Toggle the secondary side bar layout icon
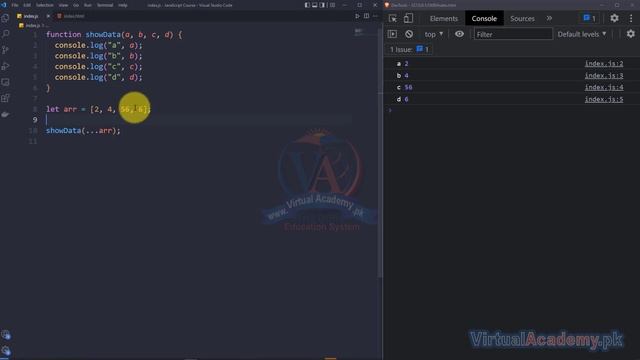640x360 pixels. click(x=322, y=5)
